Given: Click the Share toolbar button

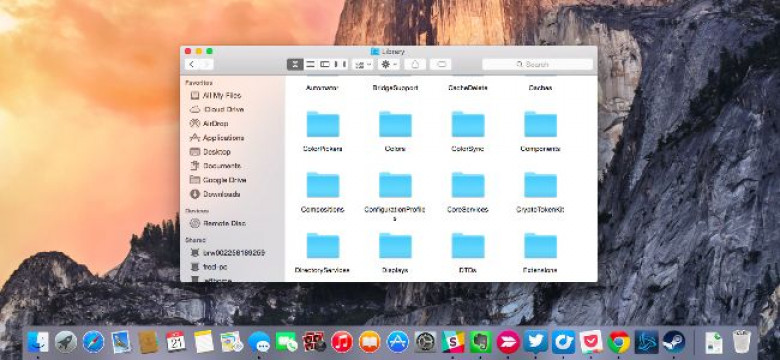Looking at the screenshot, I should point(415,64).
